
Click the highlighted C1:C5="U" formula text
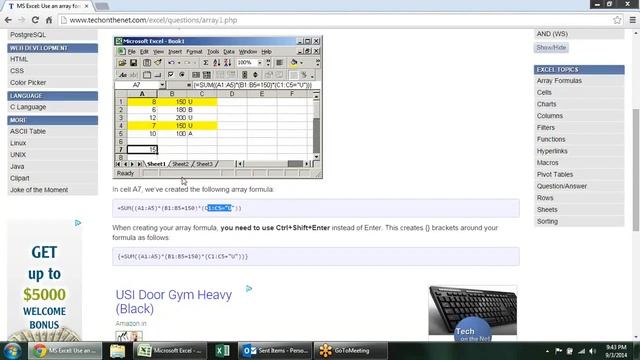(220, 208)
